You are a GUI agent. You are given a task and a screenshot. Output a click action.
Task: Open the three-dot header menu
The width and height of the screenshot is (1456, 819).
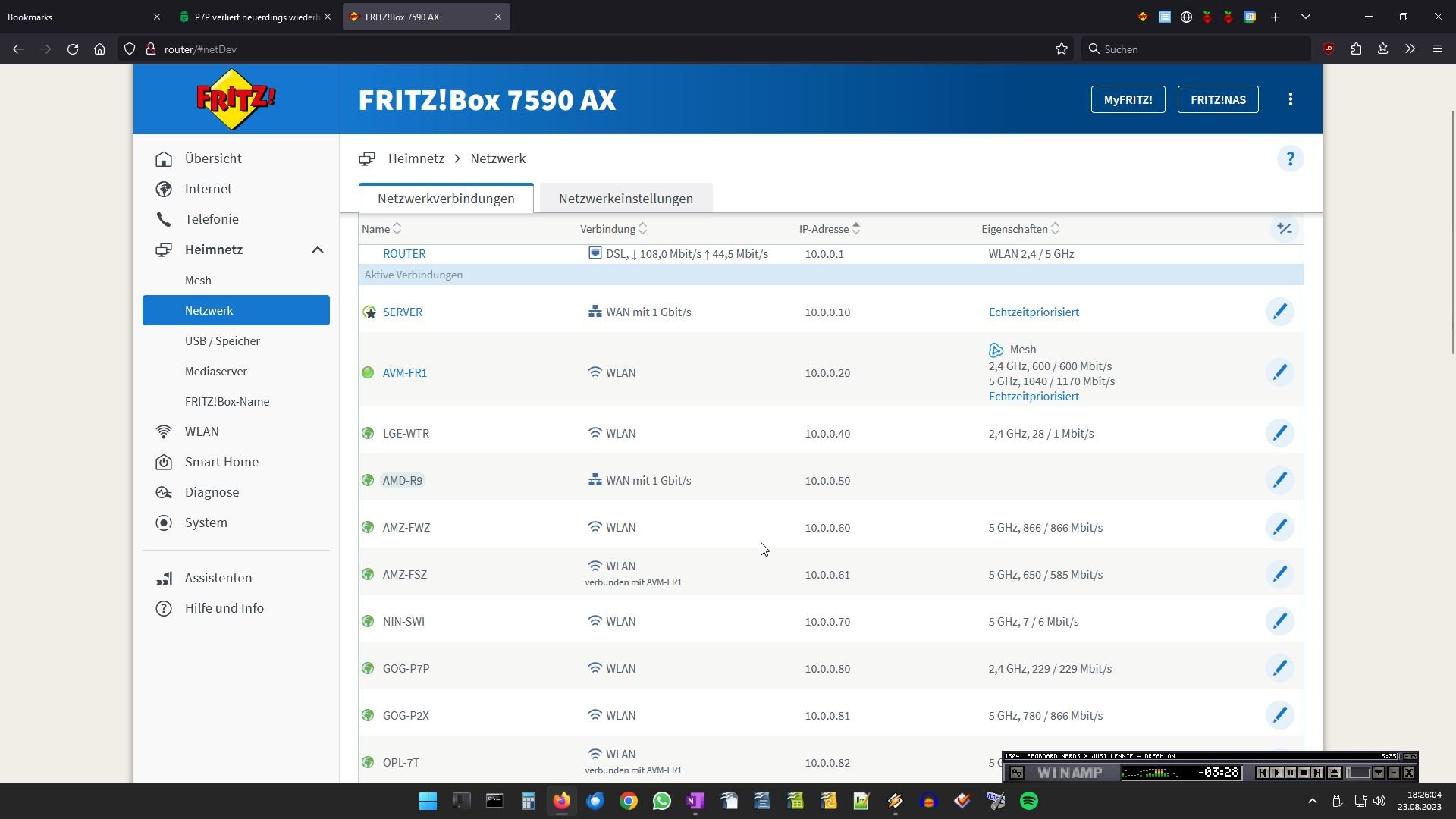[1290, 99]
